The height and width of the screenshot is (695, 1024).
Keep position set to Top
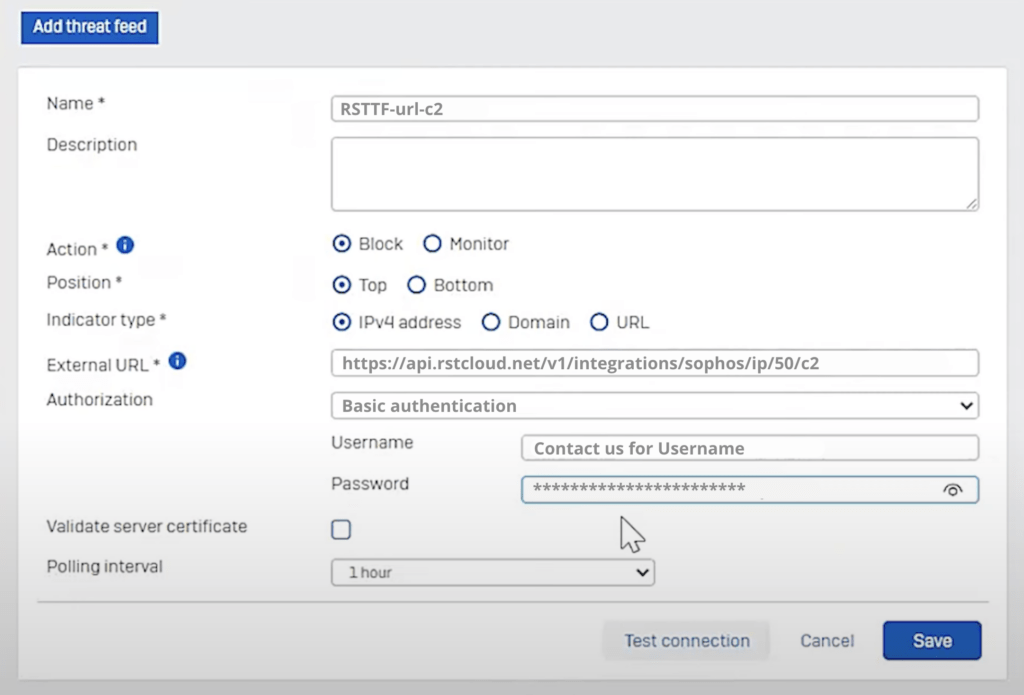342,285
